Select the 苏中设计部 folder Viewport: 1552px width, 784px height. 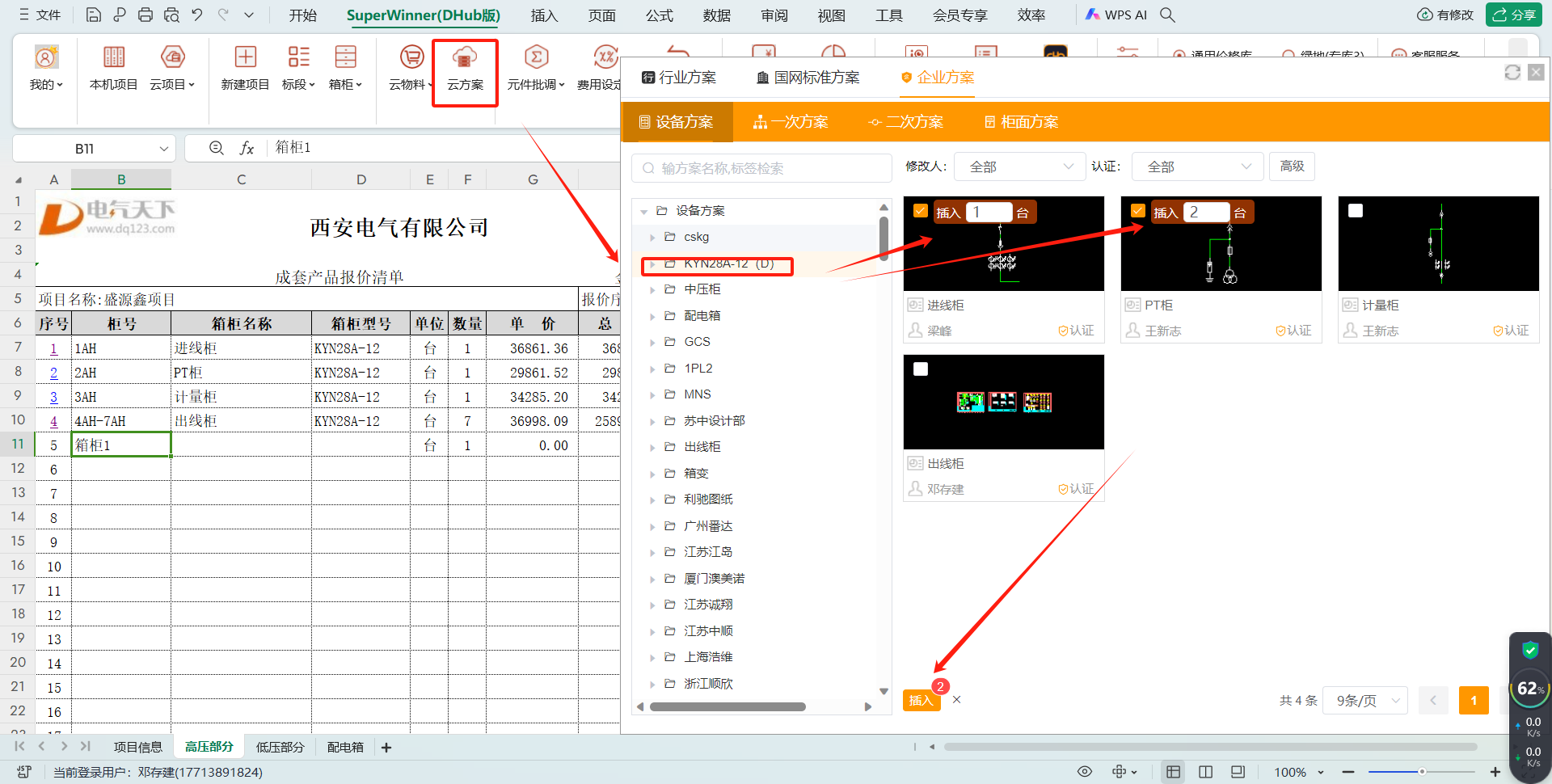point(715,421)
